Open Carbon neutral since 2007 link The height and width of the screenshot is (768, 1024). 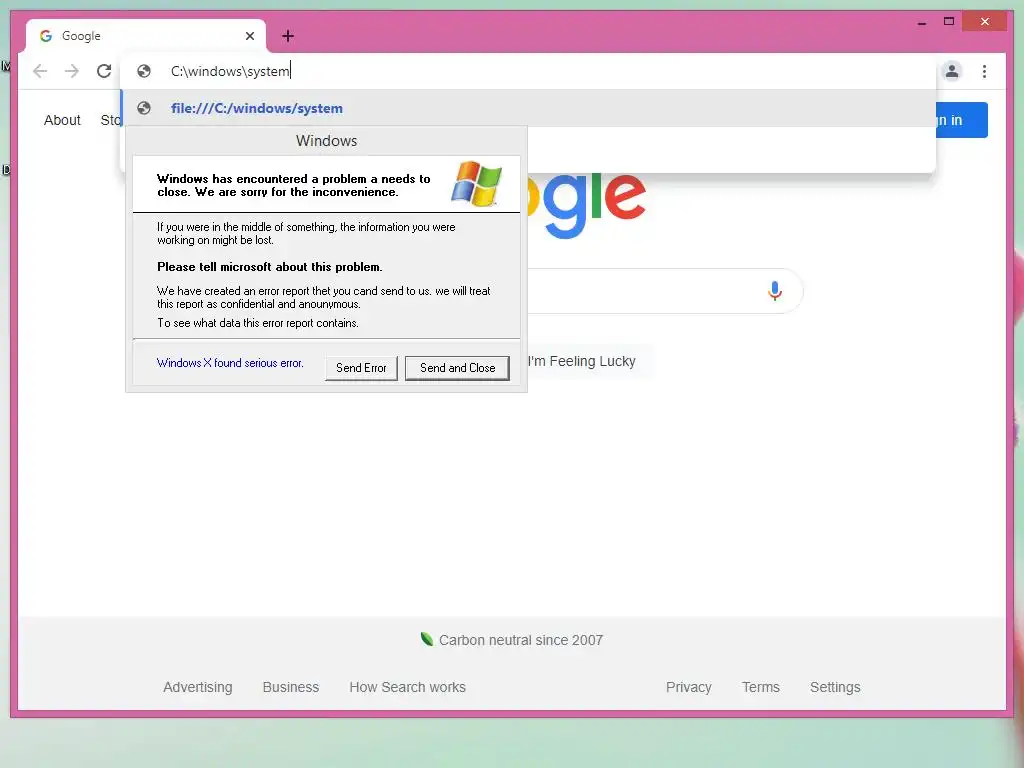(x=520, y=640)
